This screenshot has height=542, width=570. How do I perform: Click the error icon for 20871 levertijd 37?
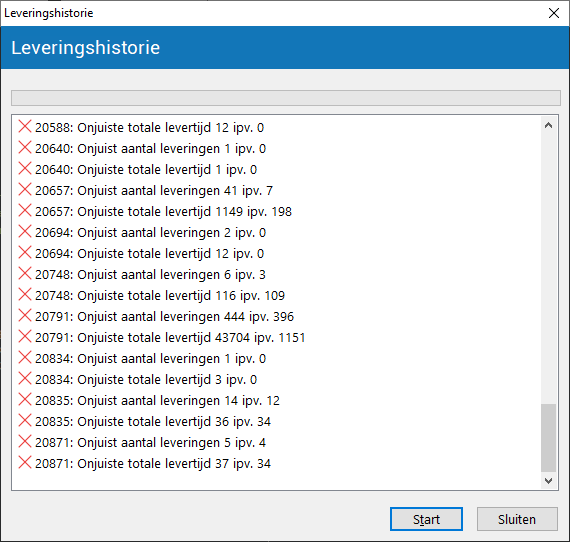(x=25, y=462)
